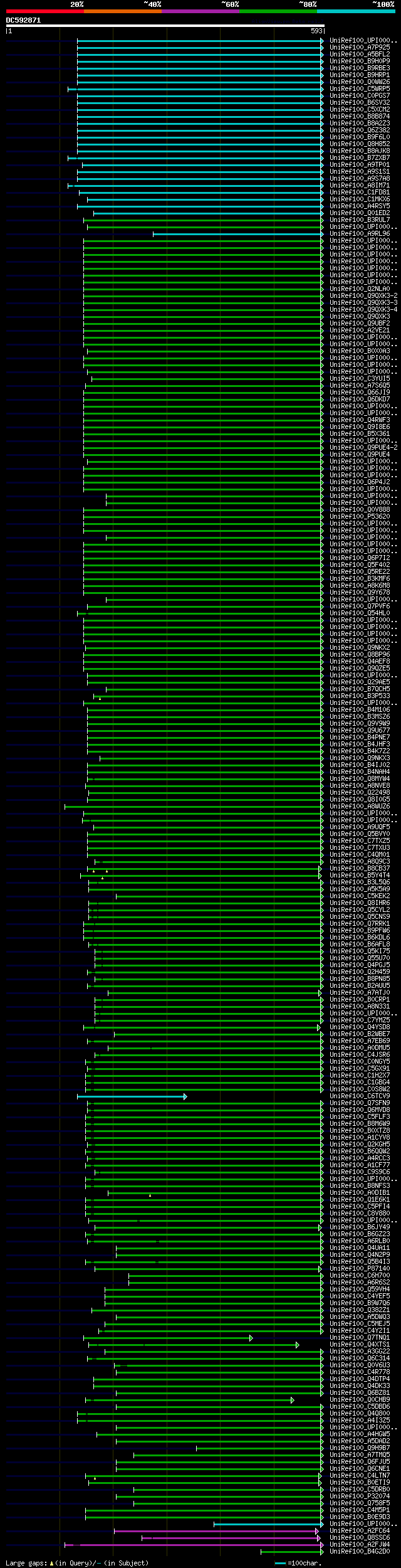Click the UniRef100_B6SV32 label

tap(360, 102)
